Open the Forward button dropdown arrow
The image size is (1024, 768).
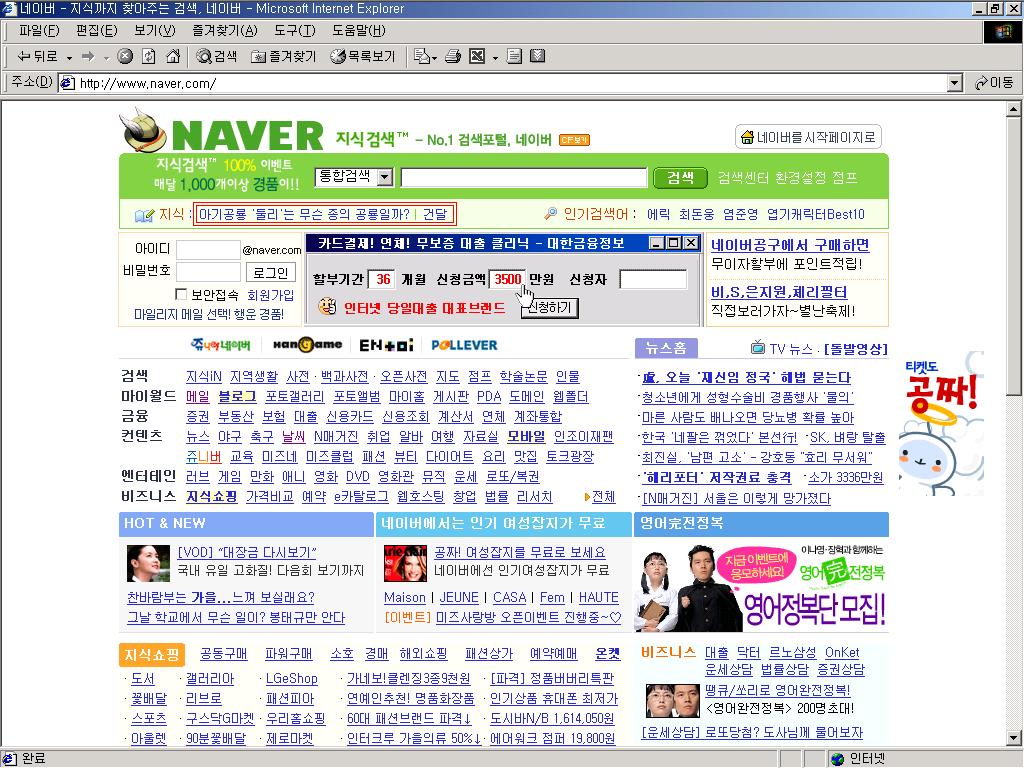click(x=106, y=57)
